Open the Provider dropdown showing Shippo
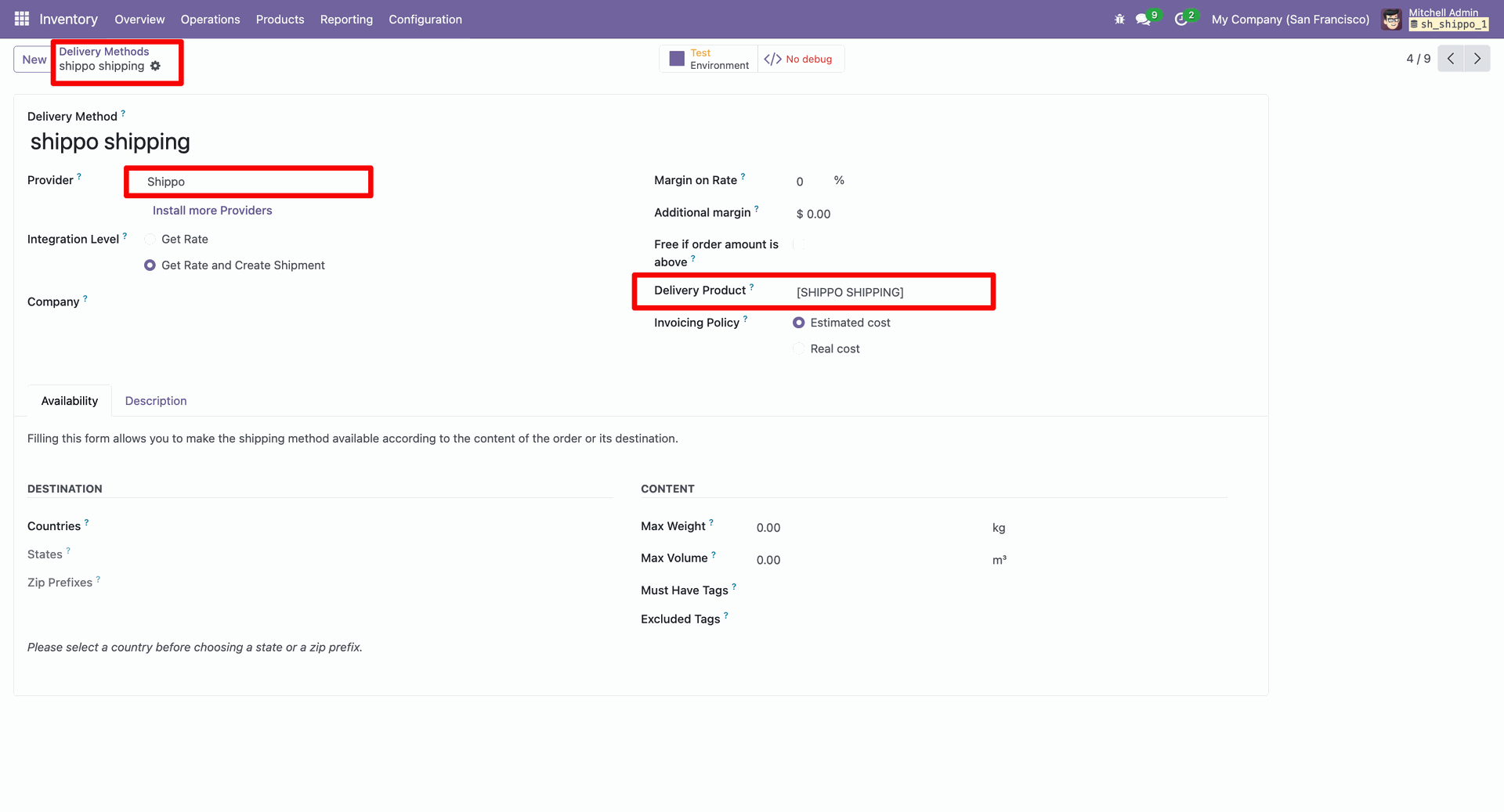The height and width of the screenshot is (812, 1504). click(x=248, y=182)
